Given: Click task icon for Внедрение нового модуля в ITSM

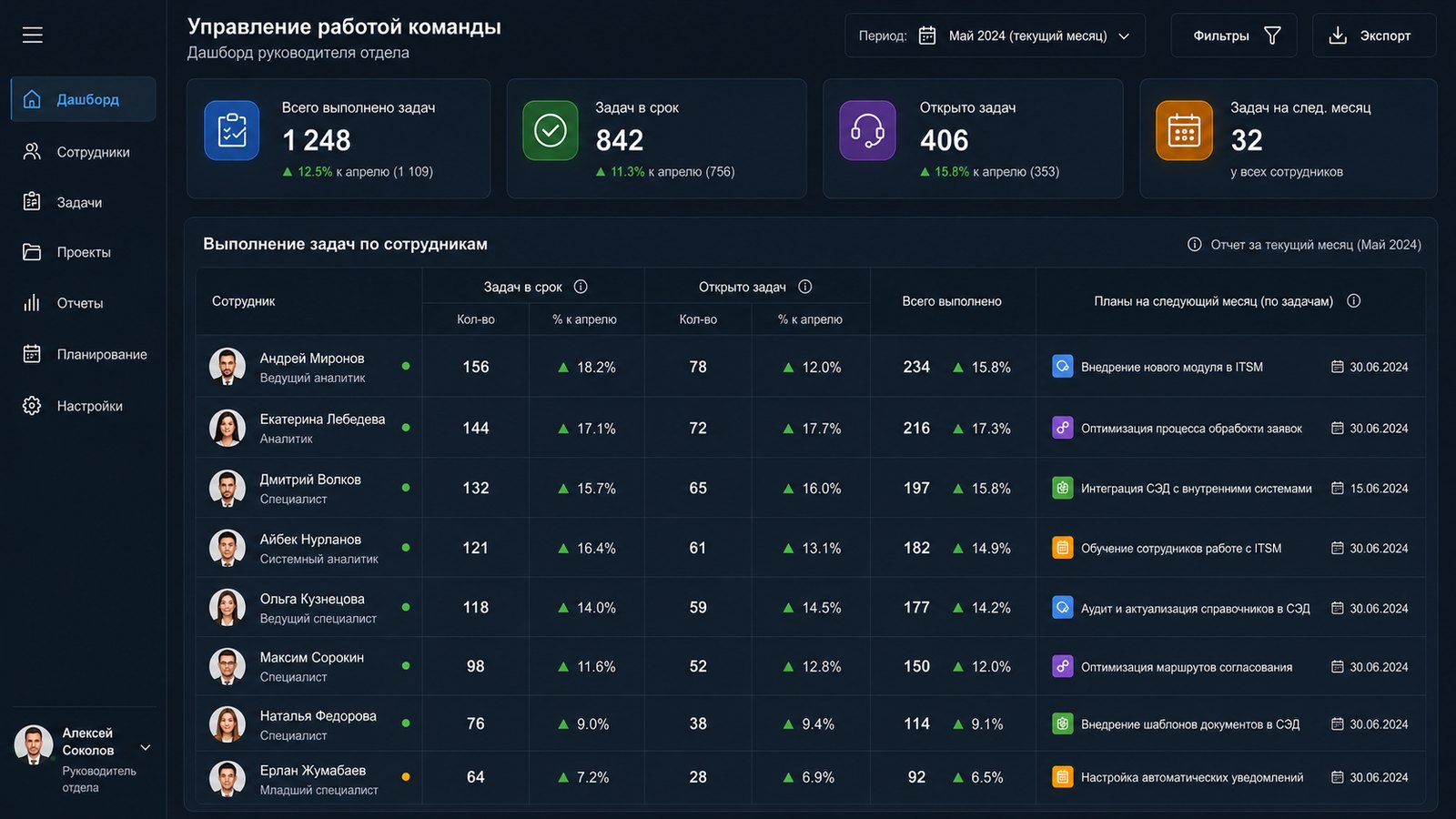Looking at the screenshot, I should 1063,367.
